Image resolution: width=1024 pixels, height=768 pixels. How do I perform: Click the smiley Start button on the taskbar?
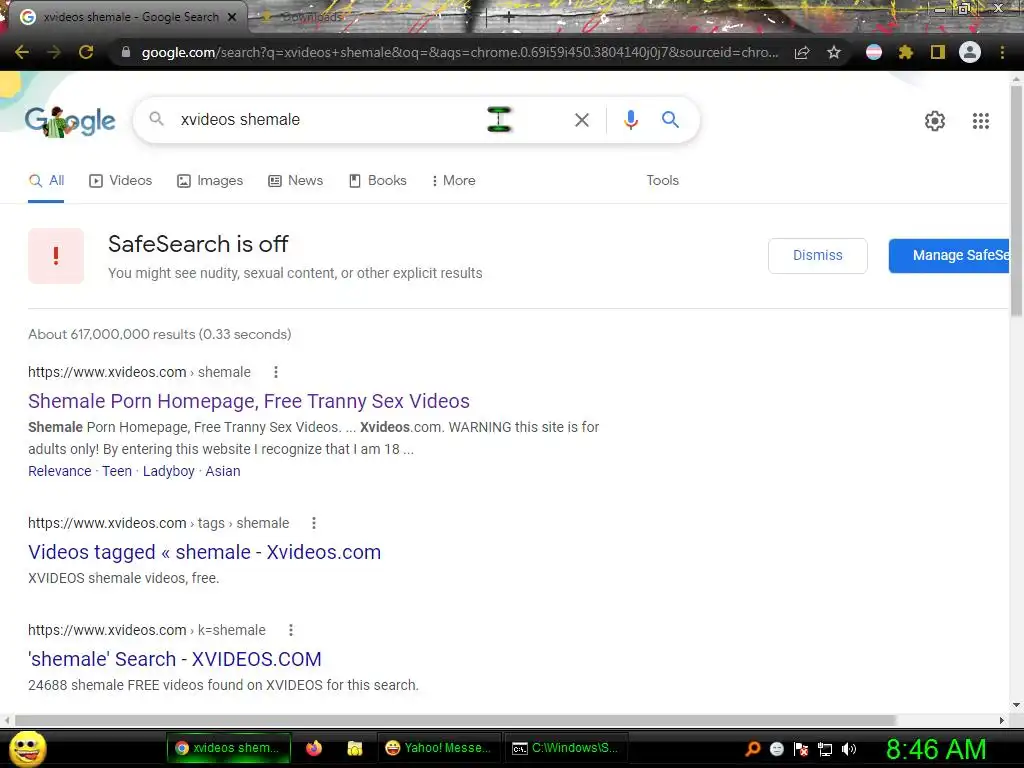pyautogui.click(x=27, y=748)
